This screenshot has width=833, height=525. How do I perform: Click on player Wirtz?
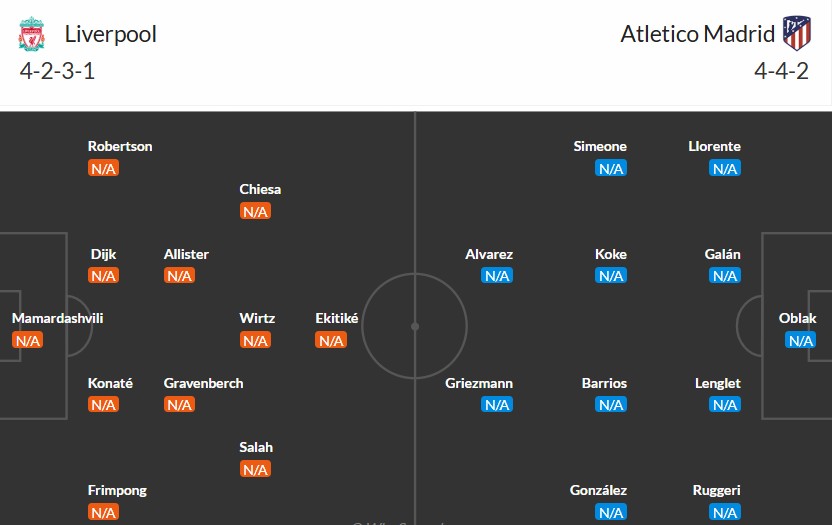coord(257,318)
